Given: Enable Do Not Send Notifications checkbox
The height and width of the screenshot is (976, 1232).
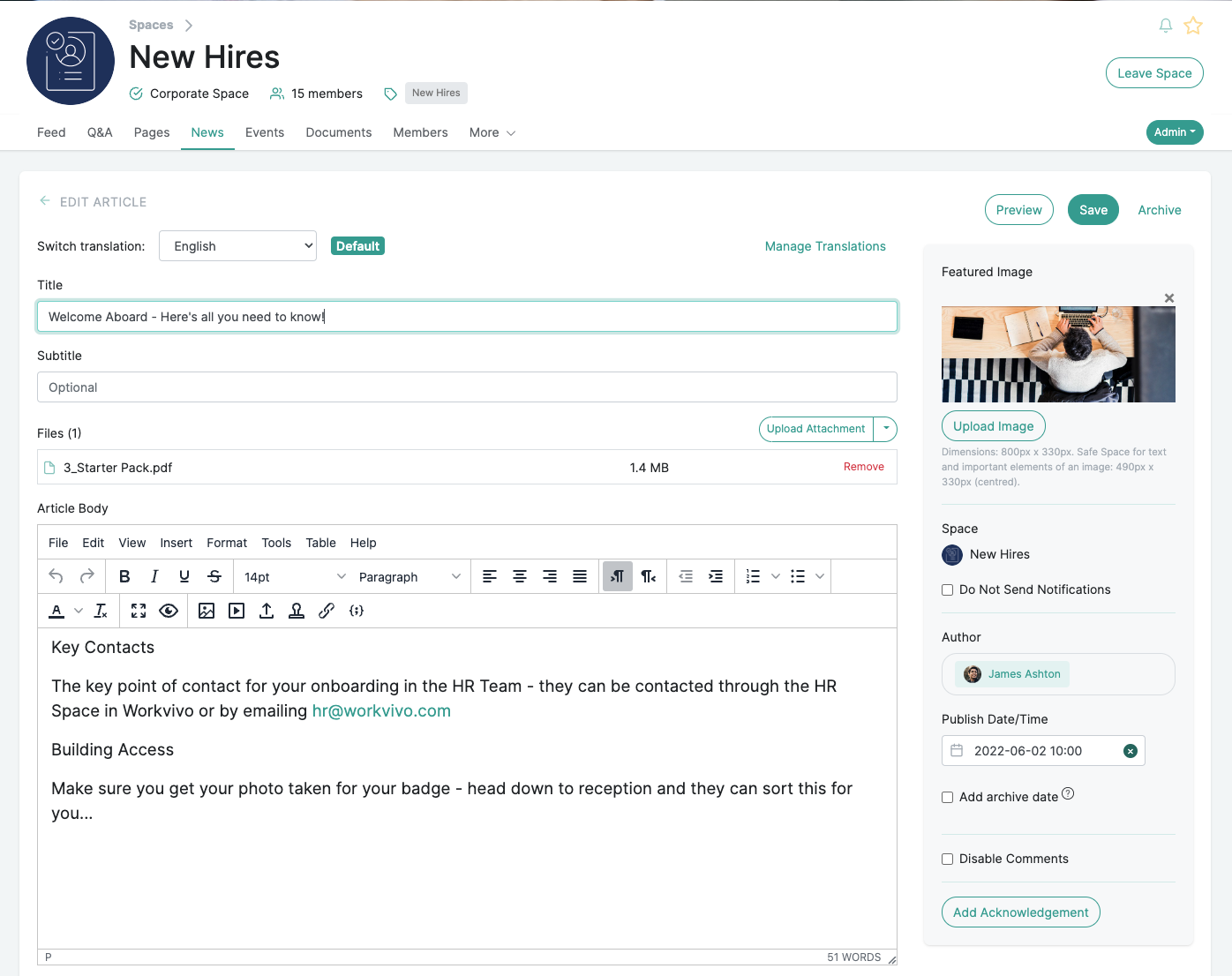Looking at the screenshot, I should click(x=948, y=589).
